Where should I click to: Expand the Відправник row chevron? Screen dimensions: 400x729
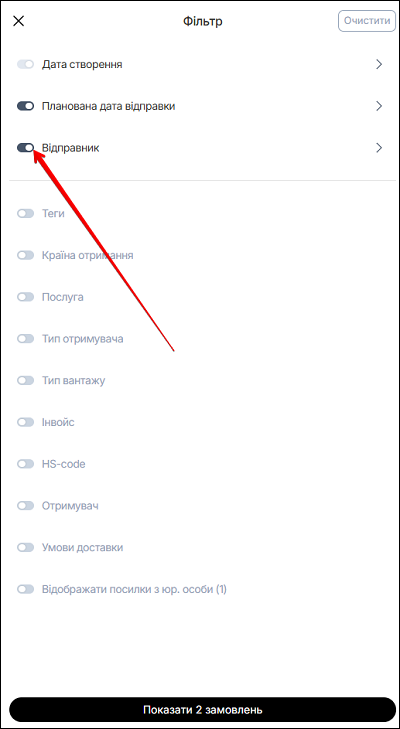coord(379,148)
